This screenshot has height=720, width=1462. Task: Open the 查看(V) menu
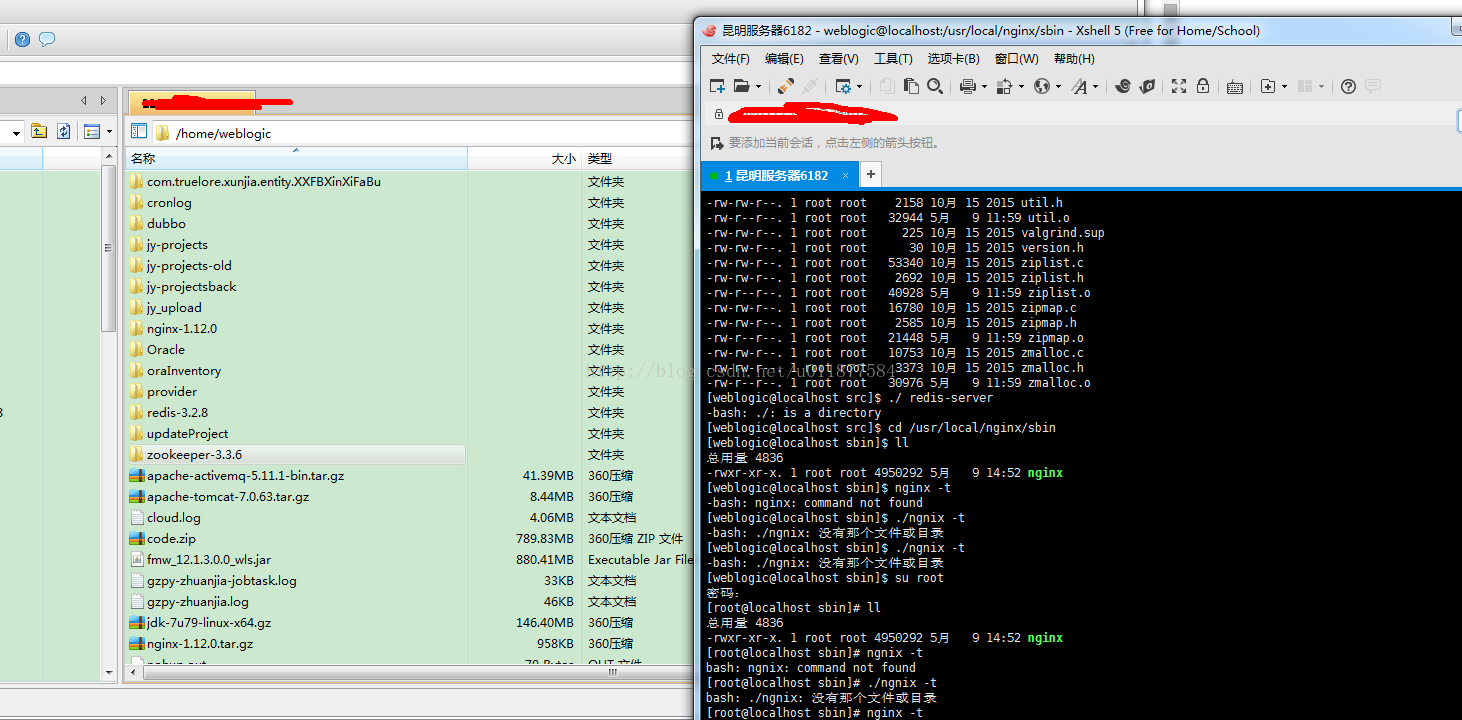click(838, 59)
